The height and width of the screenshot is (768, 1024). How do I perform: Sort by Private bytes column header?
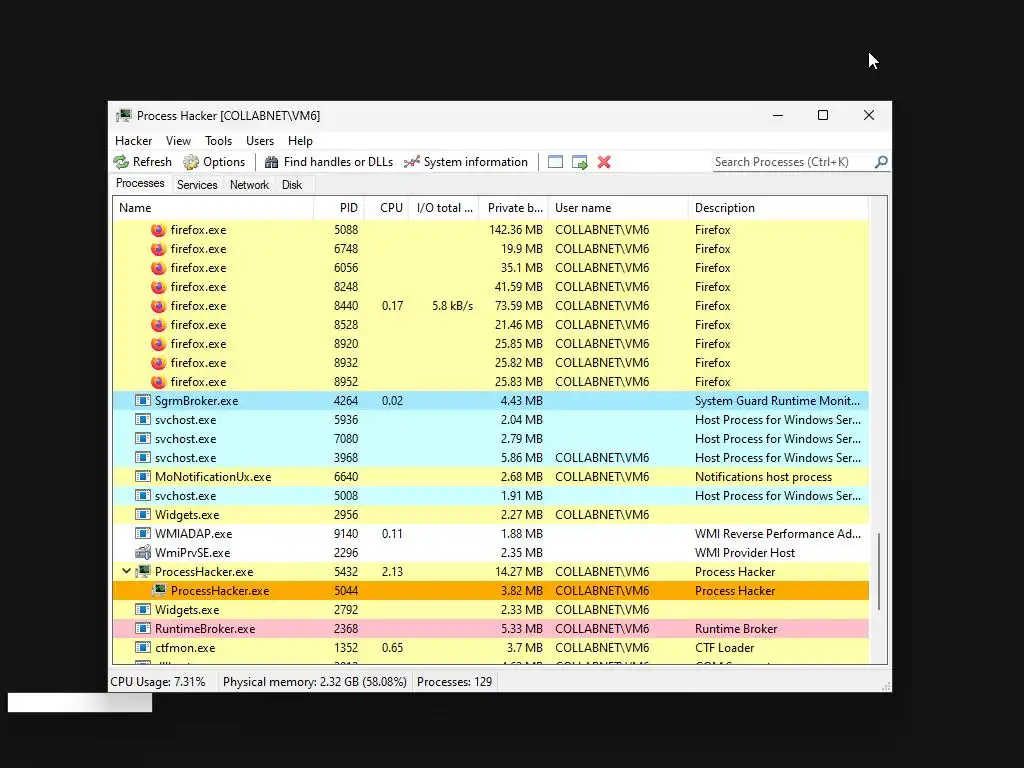(513, 208)
